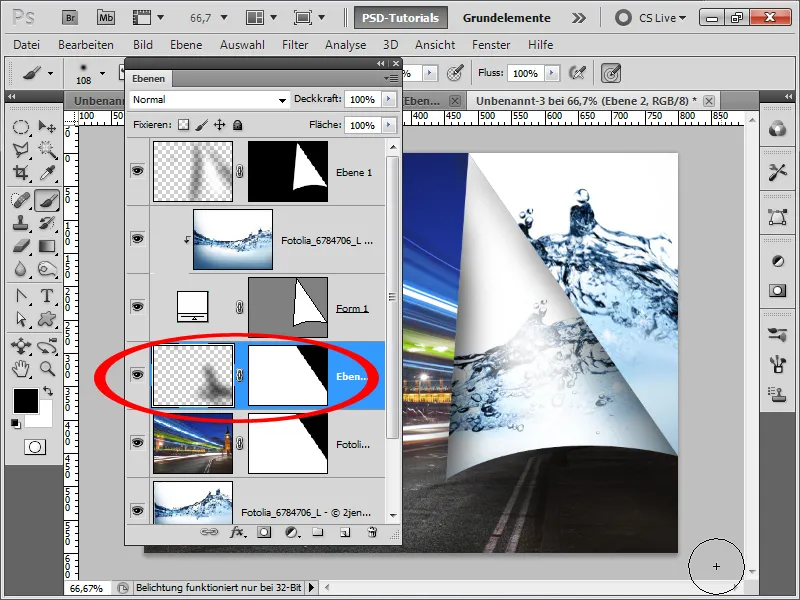
Task: Add a layer mask from Layers panel
Action: [x=262, y=531]
